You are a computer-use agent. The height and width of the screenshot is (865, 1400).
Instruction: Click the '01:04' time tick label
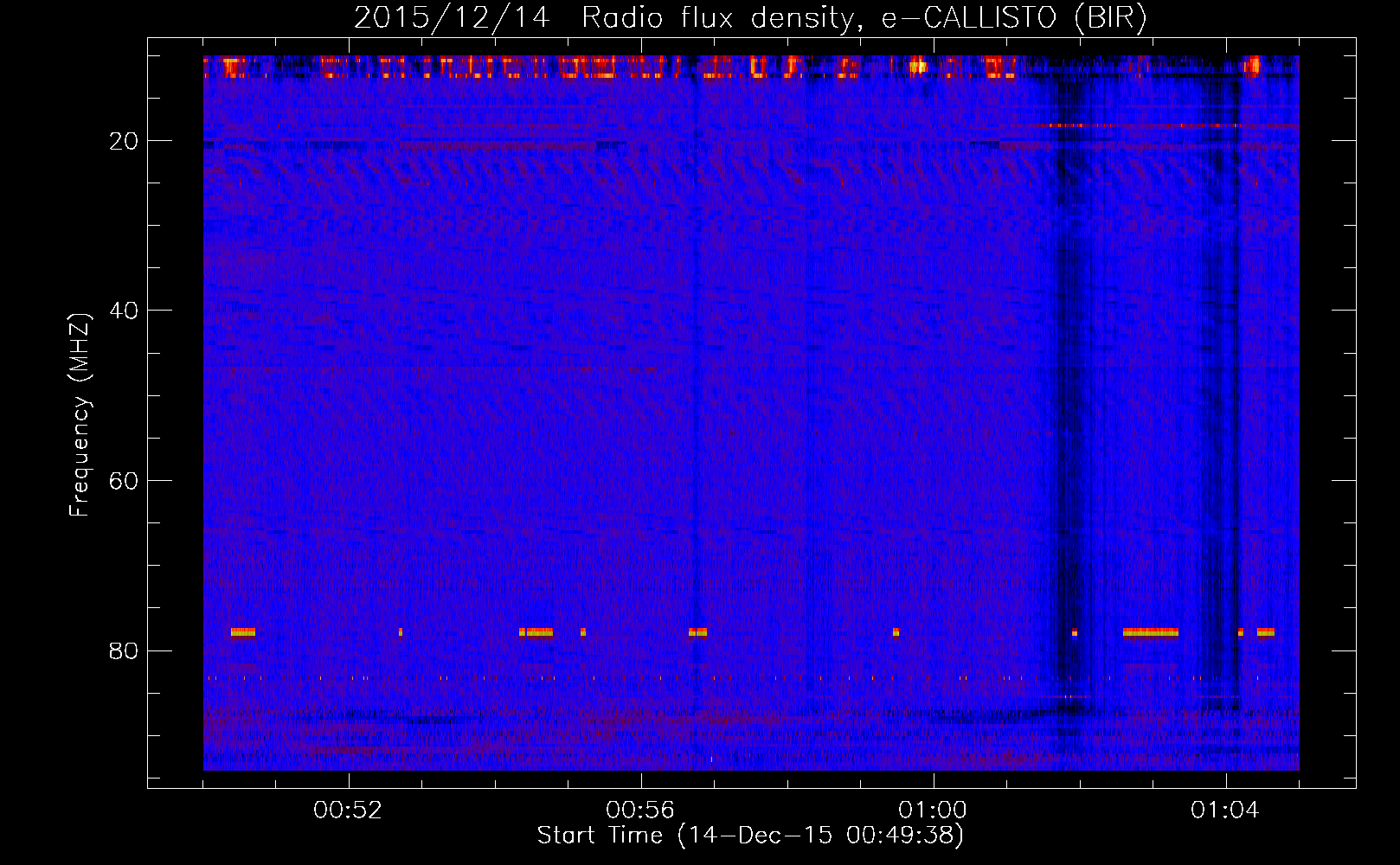1225,811
